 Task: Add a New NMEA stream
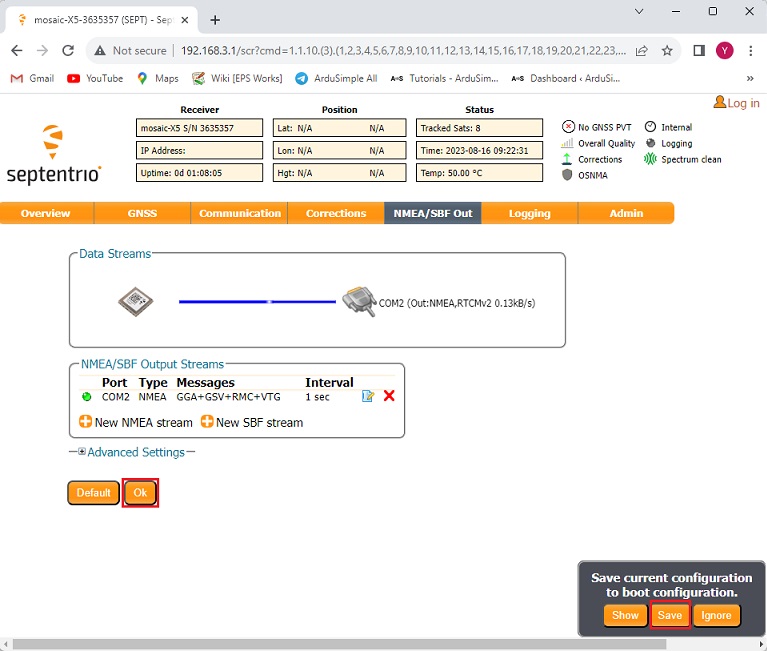coord(136,422)
